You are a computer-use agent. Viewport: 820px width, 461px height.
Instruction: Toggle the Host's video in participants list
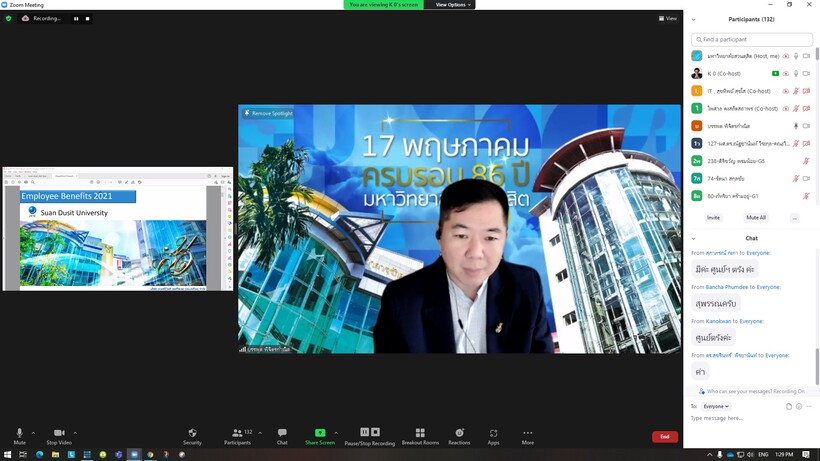[x=806, y=56]
